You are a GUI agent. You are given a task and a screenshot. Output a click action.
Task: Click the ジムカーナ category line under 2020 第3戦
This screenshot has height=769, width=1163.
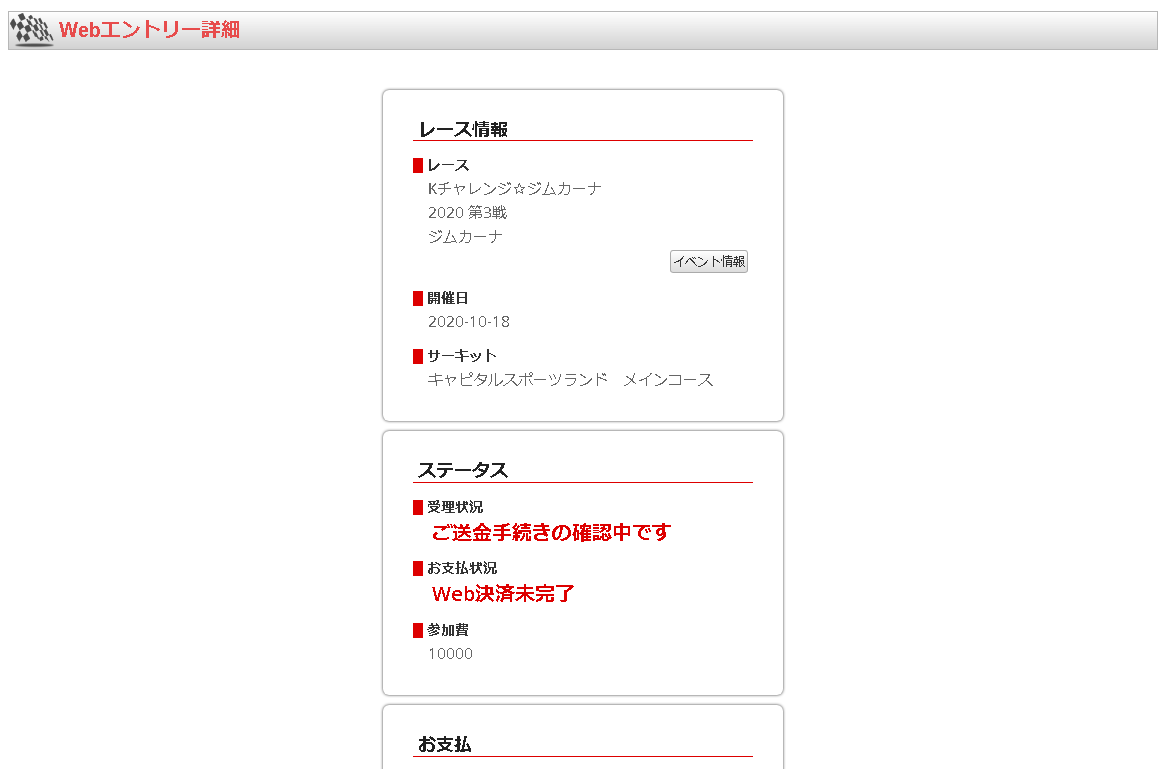click(x=465, y=237)
